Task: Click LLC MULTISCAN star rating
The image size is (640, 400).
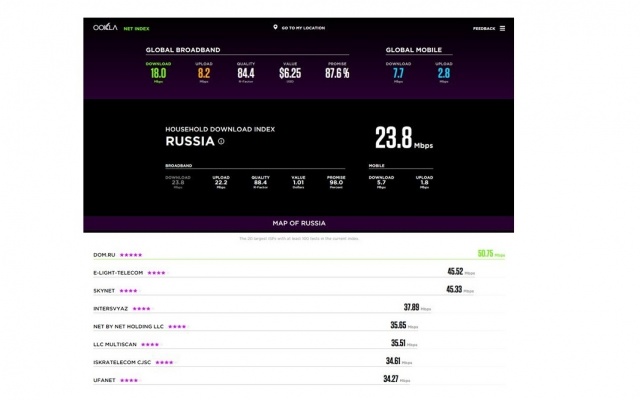Action: (x=150, y=345)
